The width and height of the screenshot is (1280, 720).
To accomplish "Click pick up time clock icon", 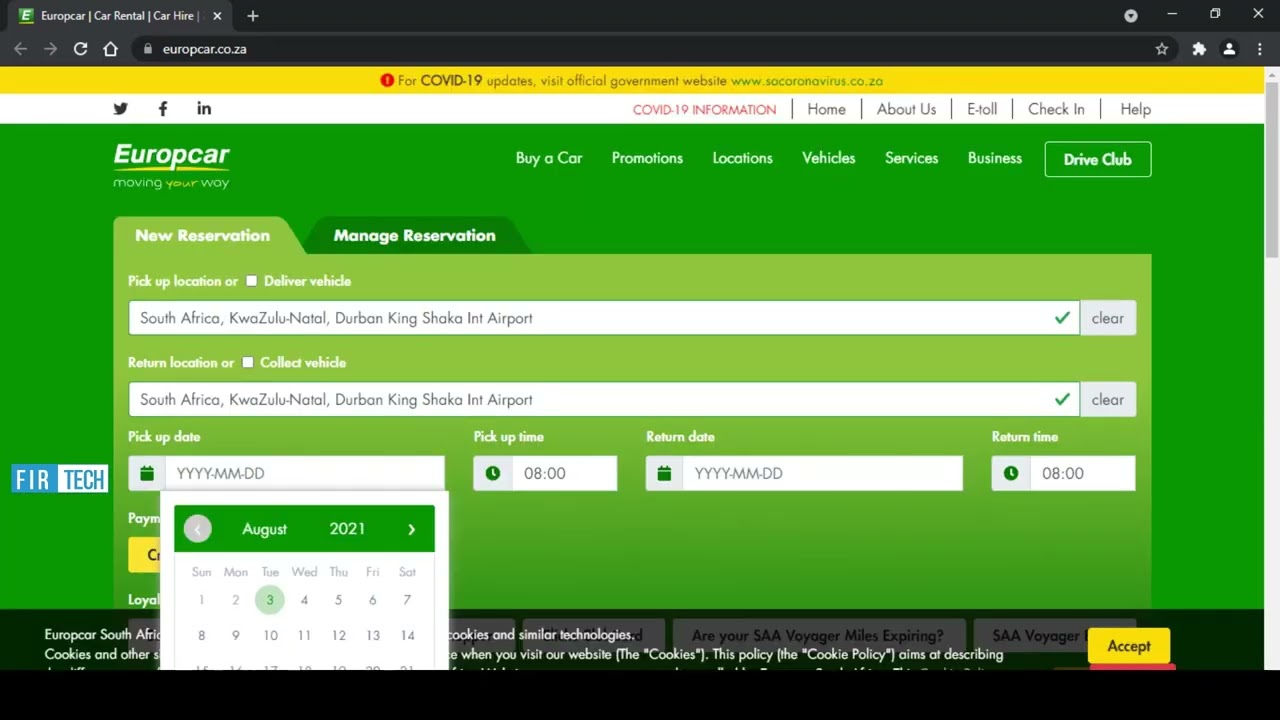I will [x=493, y=473].
